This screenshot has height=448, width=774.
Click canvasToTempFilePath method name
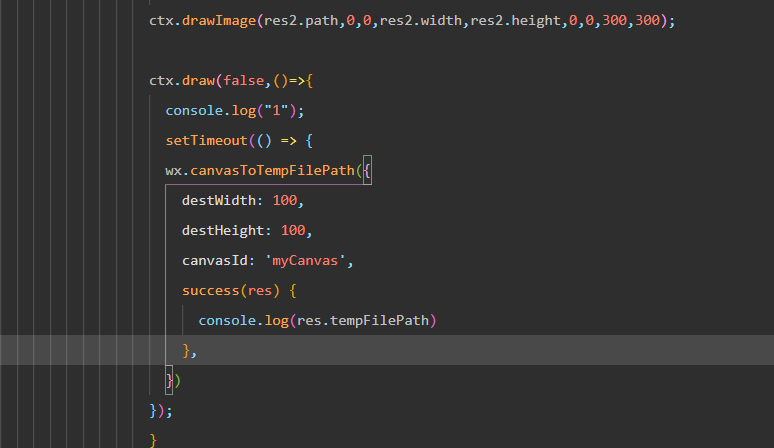[272, 171]
